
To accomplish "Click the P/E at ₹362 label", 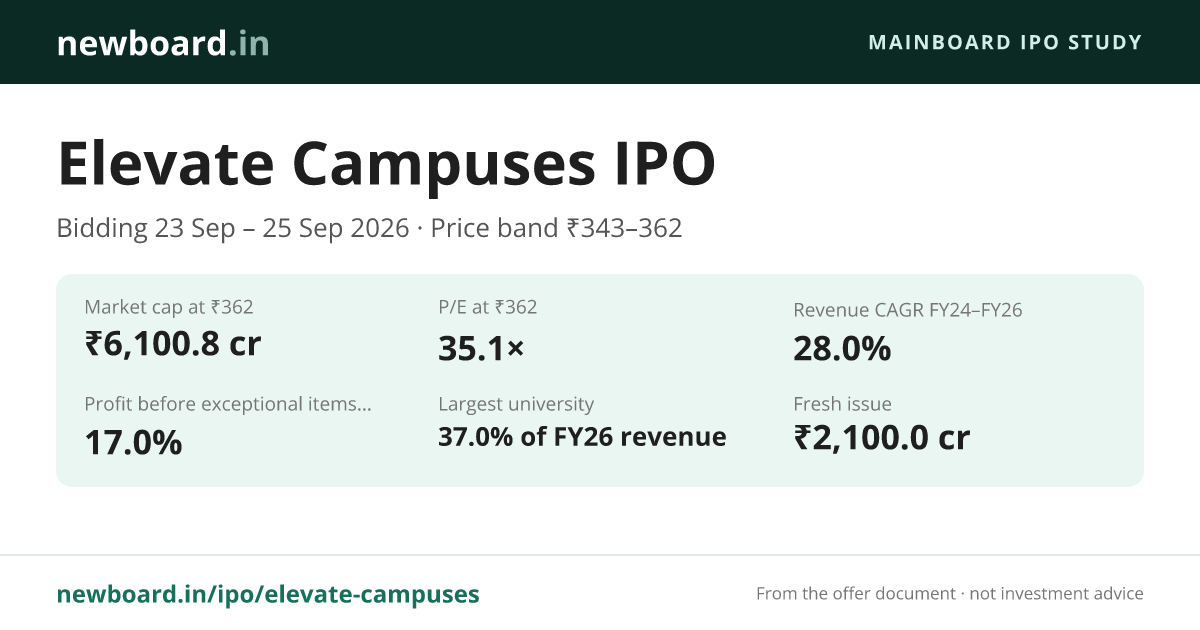I will coord(488,307).
